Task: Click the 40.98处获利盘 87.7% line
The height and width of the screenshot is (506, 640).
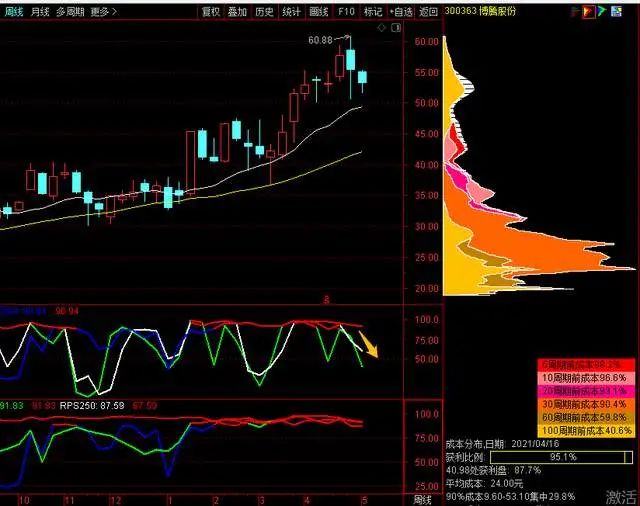Action: [493, 470]
